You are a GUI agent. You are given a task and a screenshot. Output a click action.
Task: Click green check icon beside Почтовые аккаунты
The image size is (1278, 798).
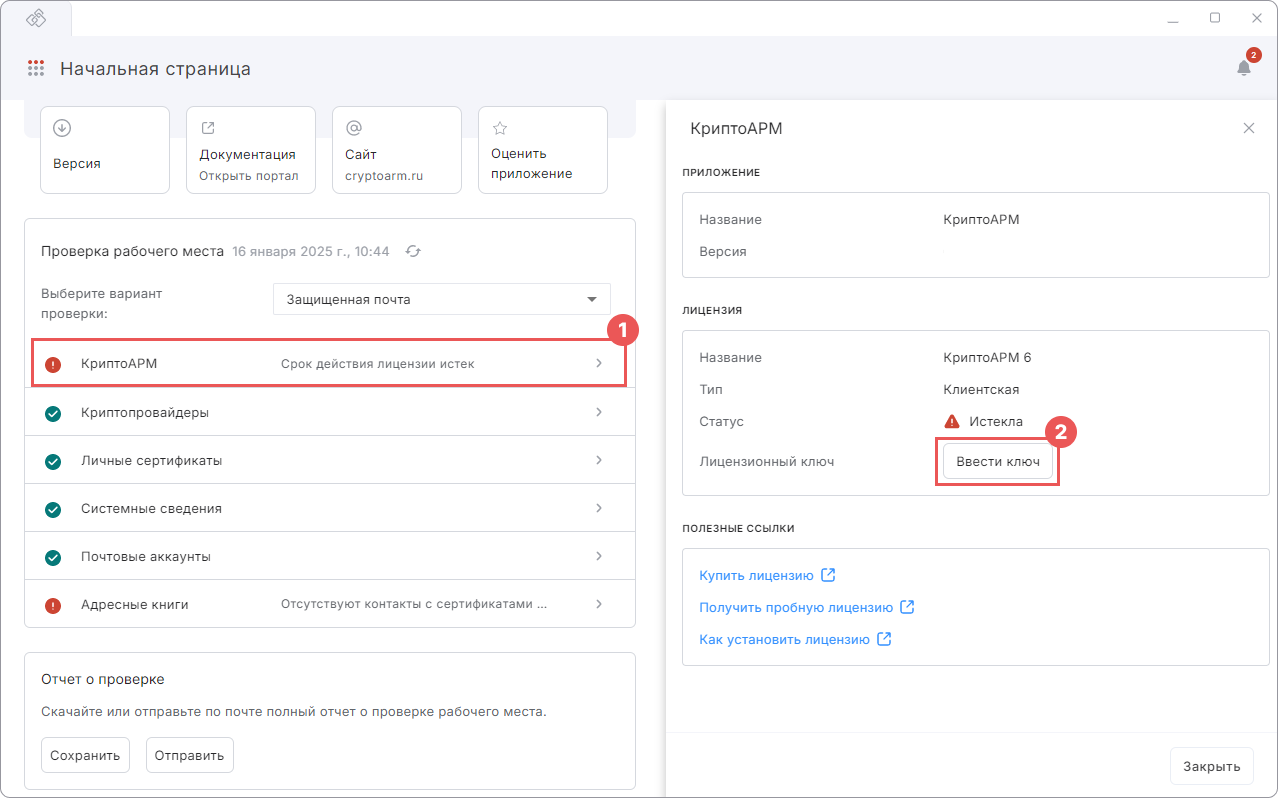53,557
